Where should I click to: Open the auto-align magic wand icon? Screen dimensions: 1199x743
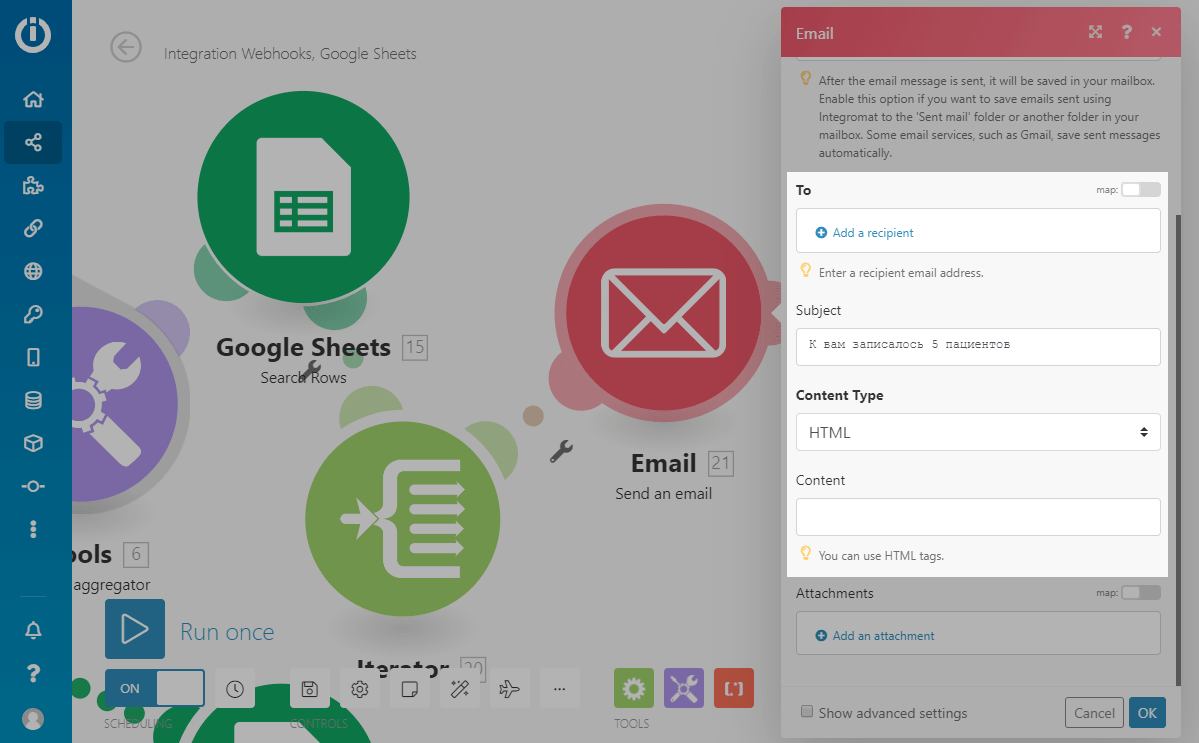460,688
